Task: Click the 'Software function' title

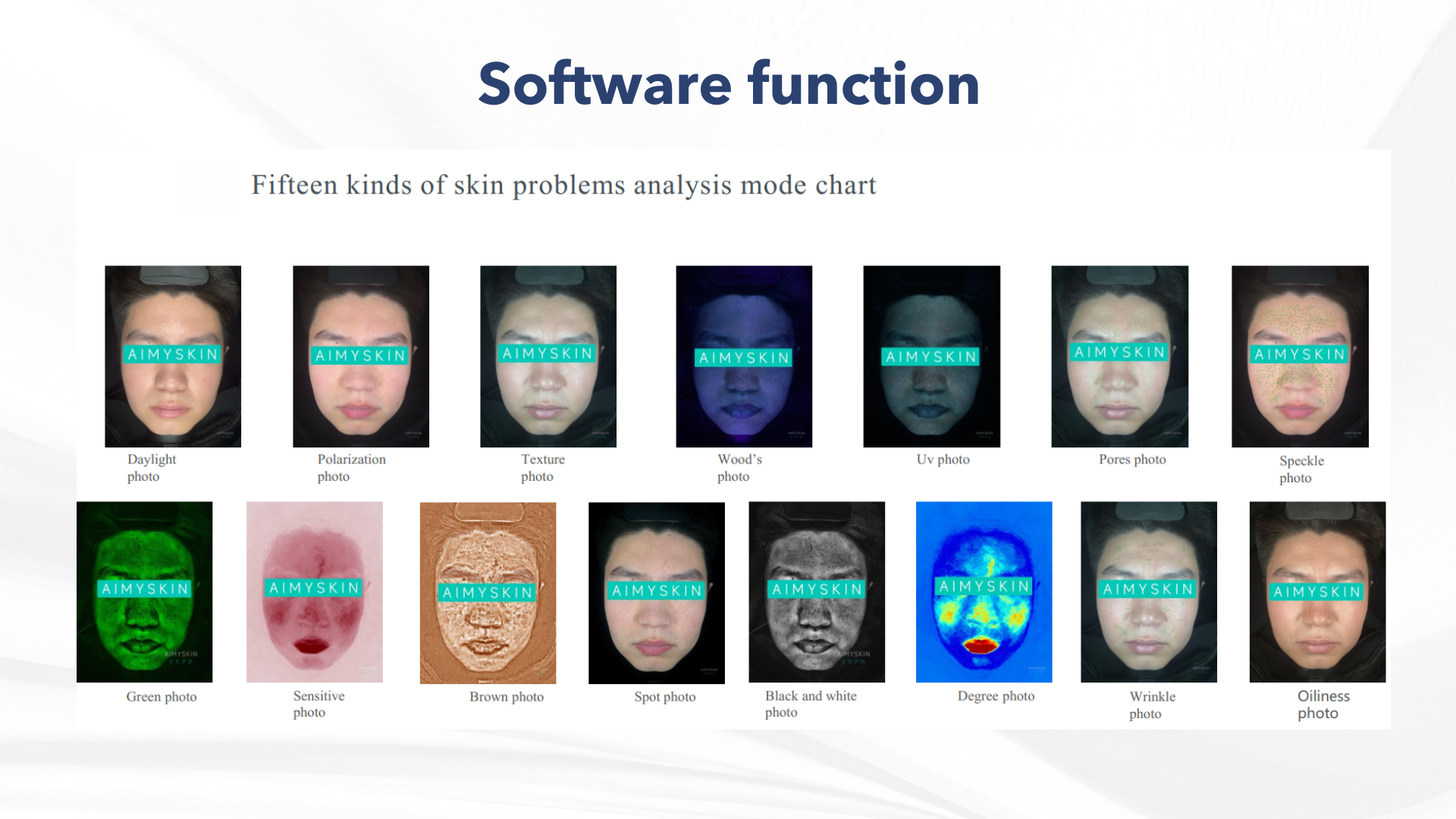Action: click(729, 83)
